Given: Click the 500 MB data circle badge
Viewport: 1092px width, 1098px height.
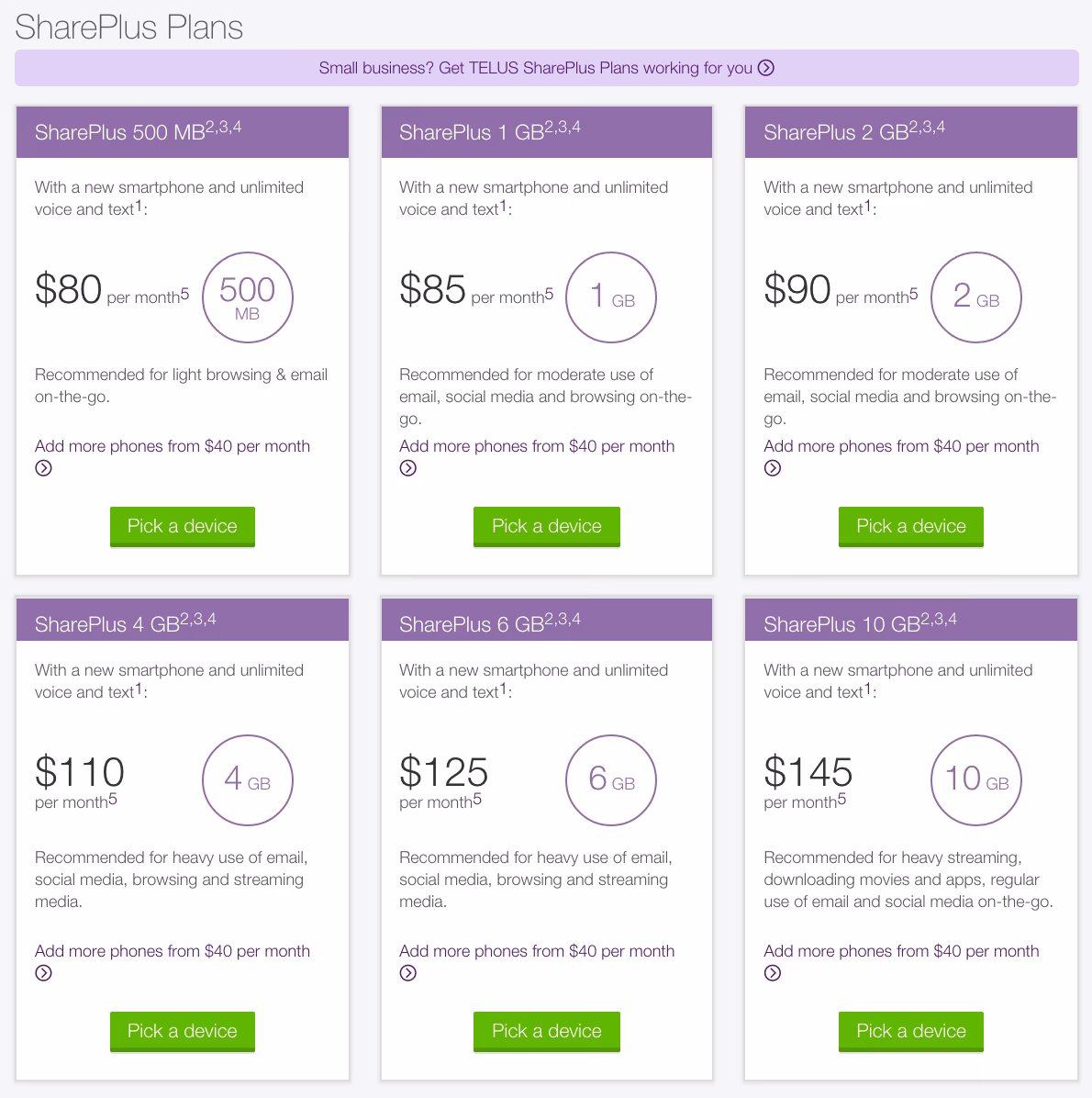Looking at the screenshot, I should [x=247, y=297].
